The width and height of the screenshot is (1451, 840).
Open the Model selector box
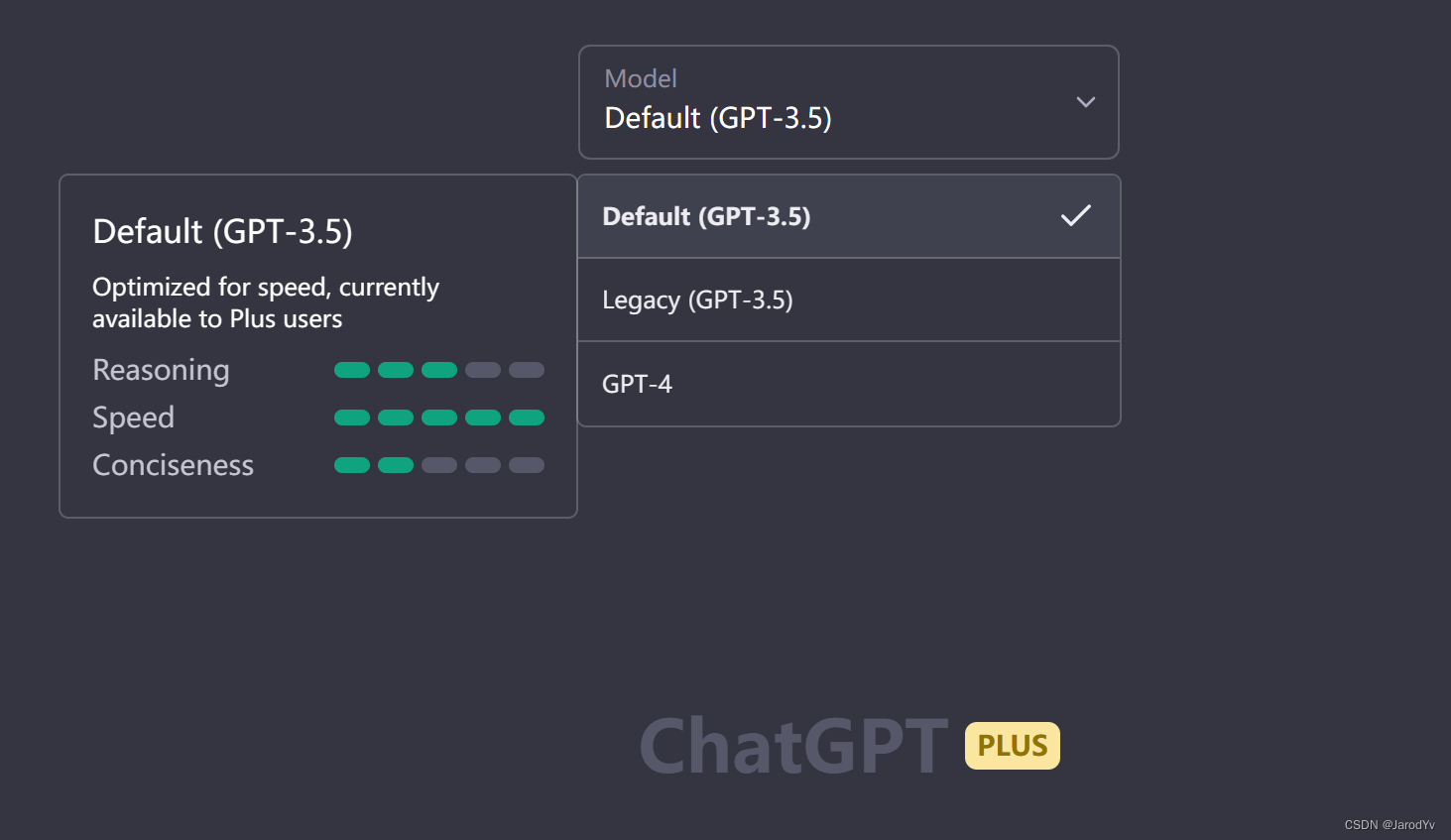tap(848, 102)
